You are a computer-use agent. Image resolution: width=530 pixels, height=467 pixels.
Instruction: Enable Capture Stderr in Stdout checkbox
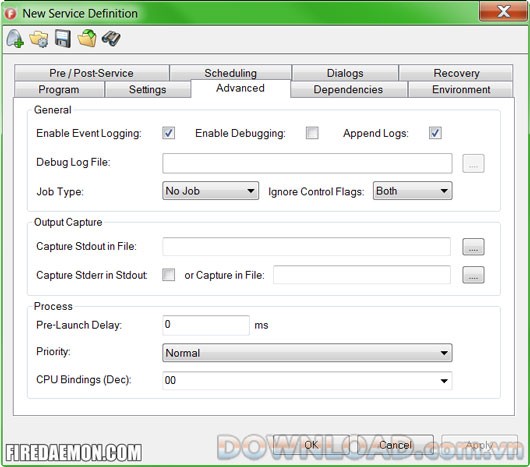coord(168,275)
